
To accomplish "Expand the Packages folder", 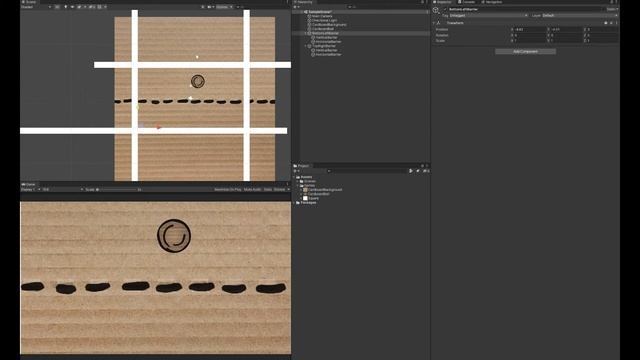I will pyautogui.click(x=294, y=202).
